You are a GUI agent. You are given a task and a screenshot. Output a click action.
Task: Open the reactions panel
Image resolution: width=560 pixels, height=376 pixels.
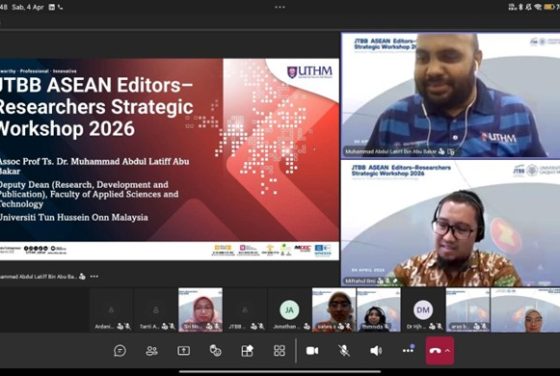215,351
